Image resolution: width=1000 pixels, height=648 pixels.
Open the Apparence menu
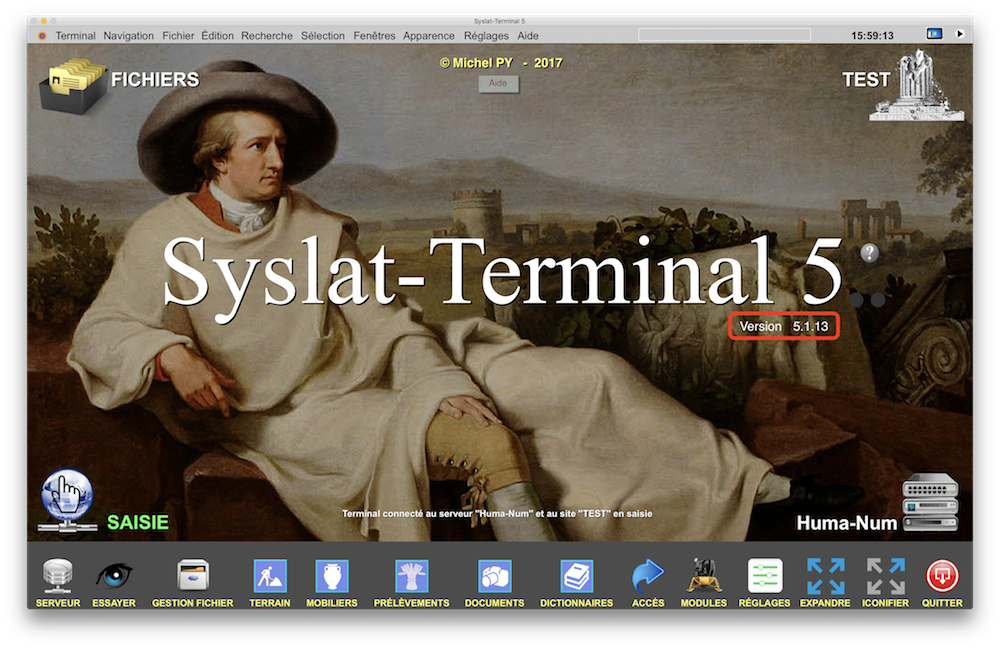429,36
